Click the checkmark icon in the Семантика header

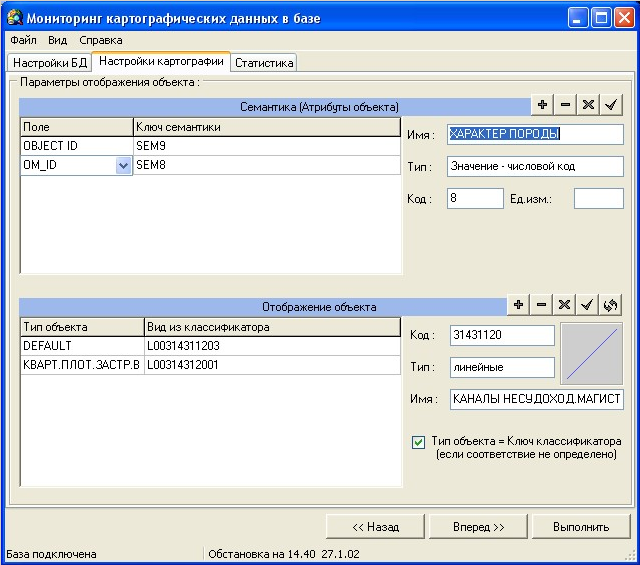611,104
